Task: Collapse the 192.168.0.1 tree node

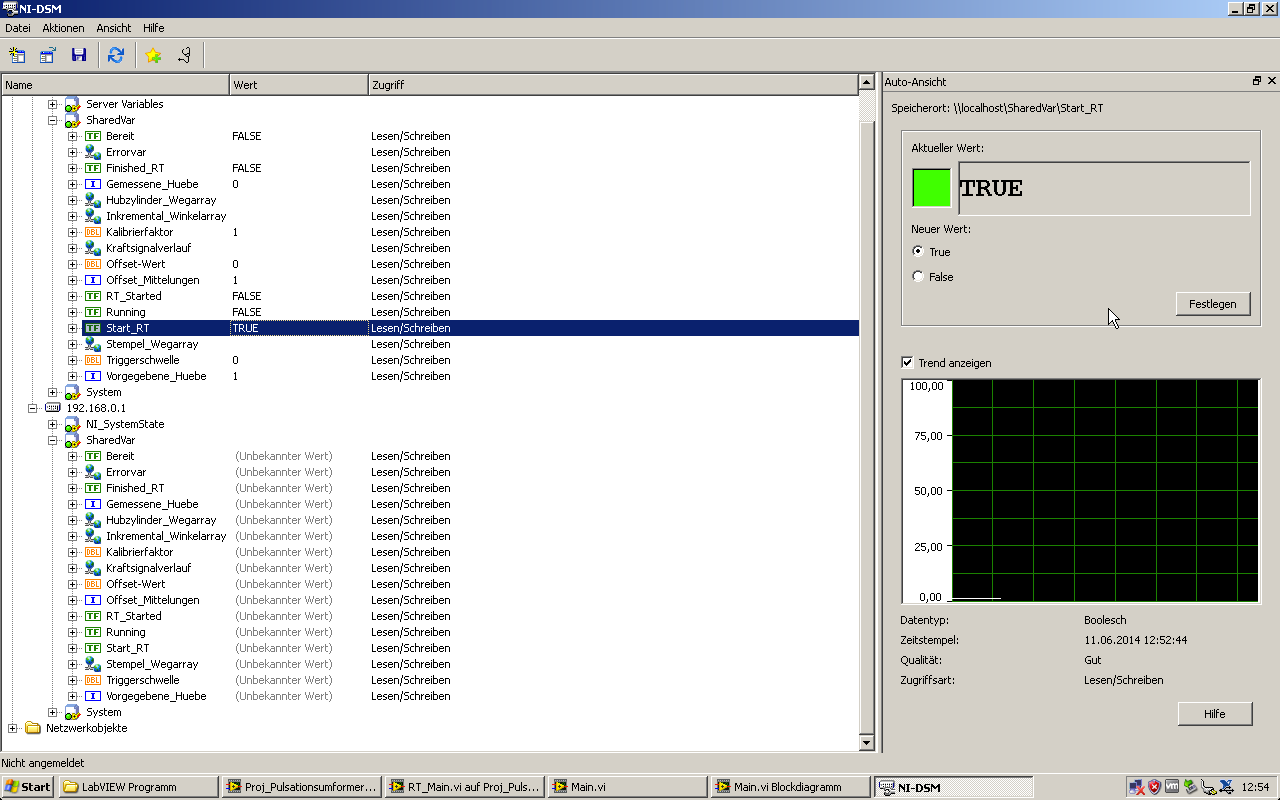Action: (33, 408)
